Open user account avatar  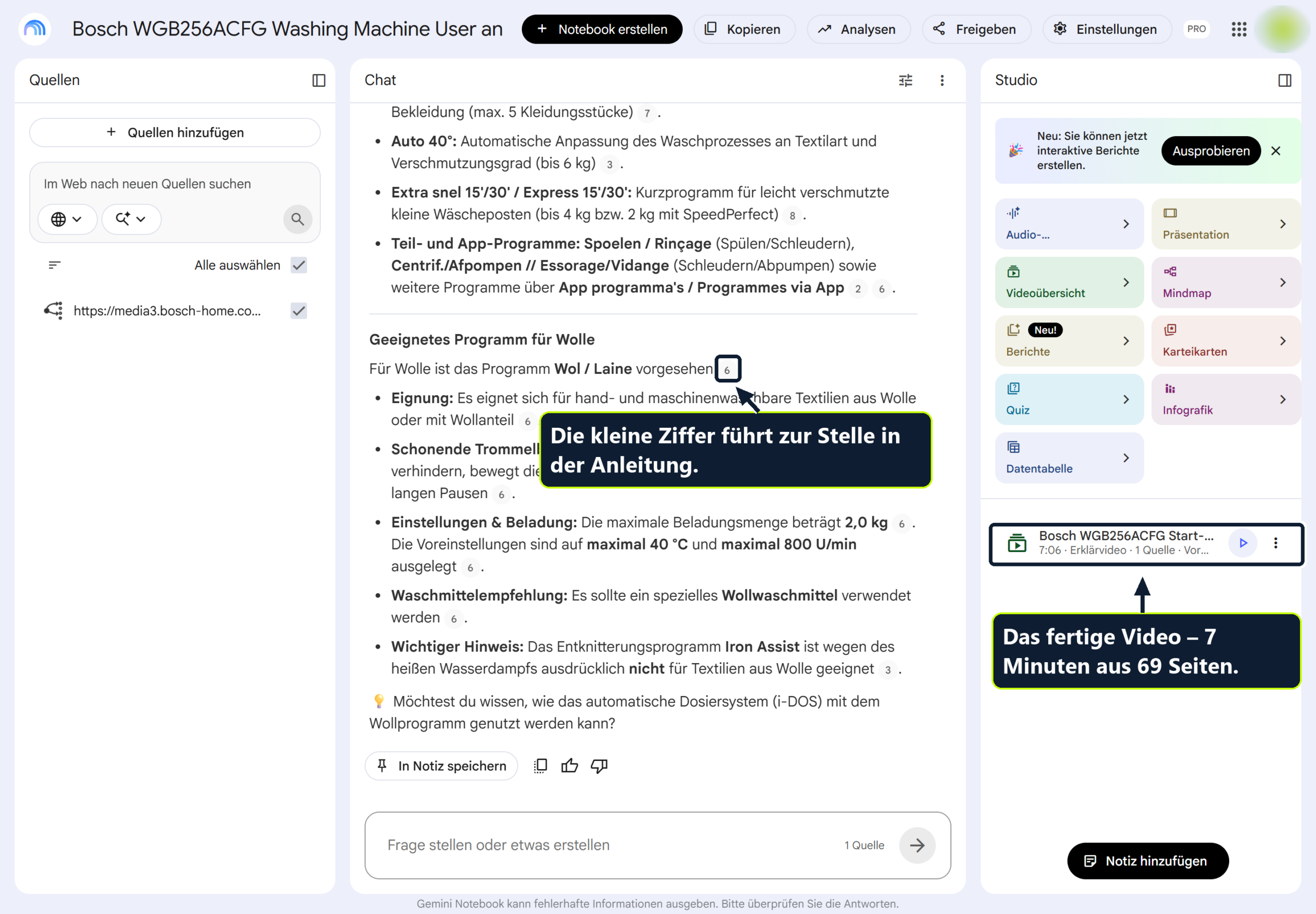[1283, 29]
